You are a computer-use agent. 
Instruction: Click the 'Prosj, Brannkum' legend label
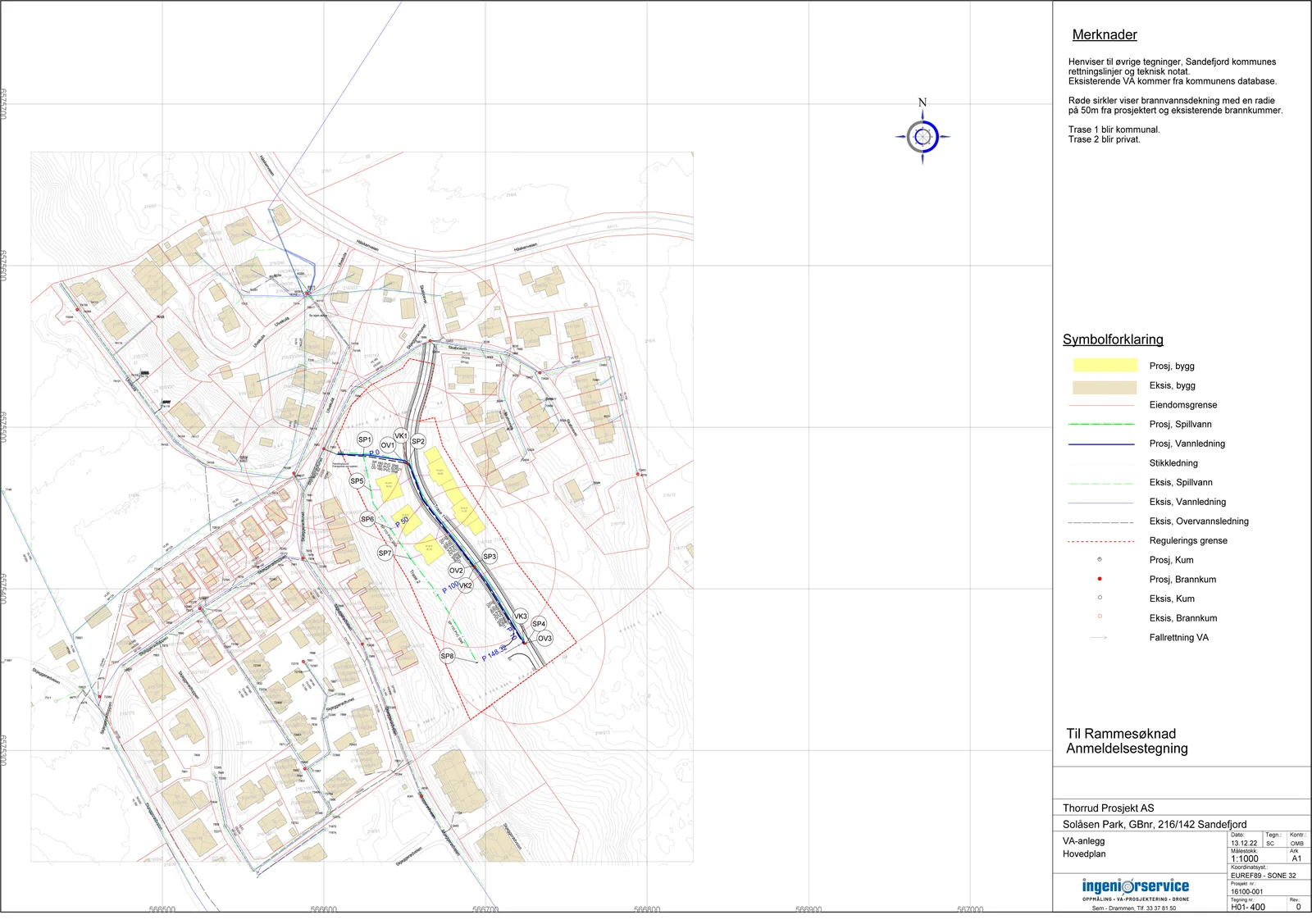coord(1182,580)
